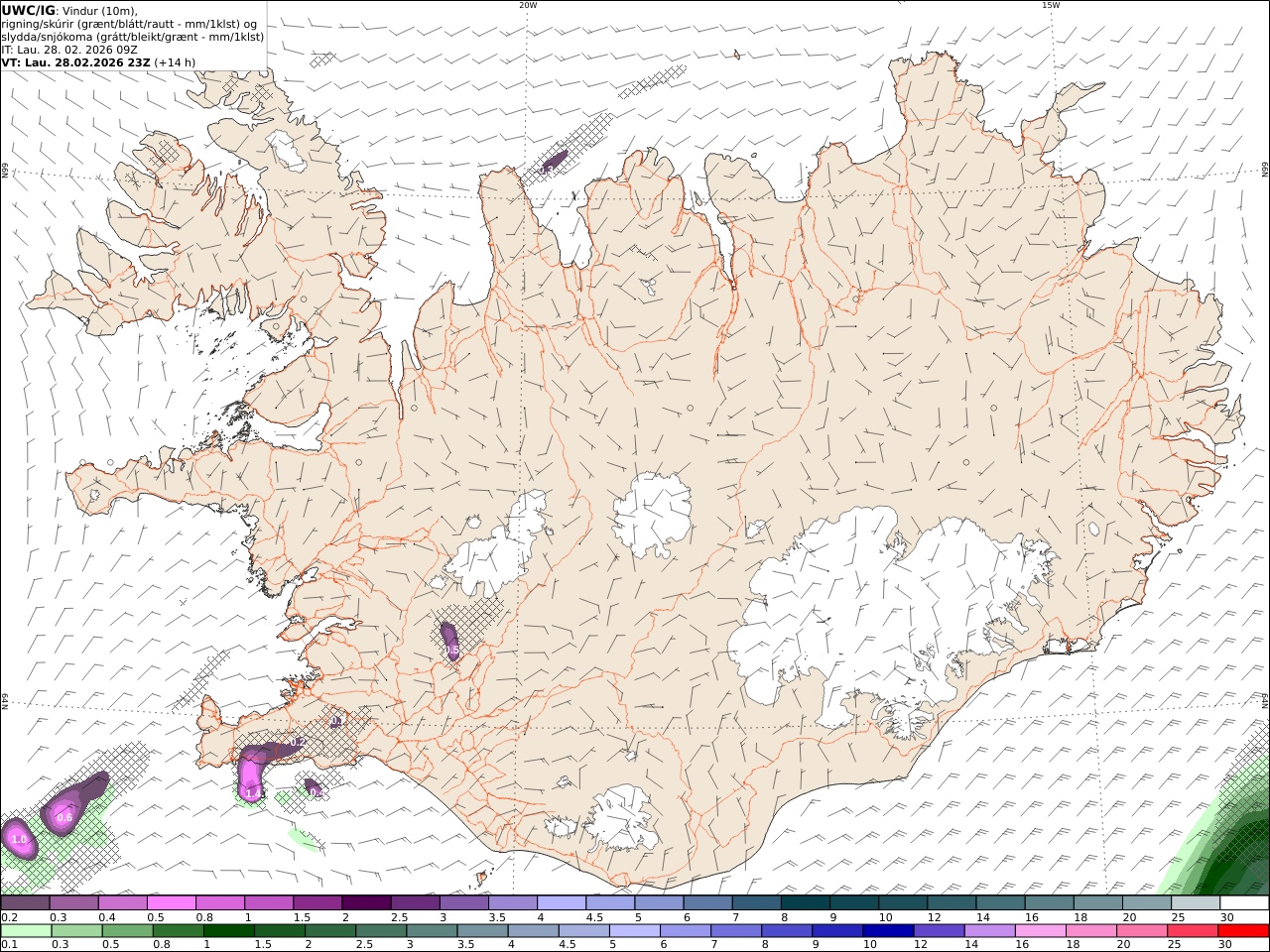Pick the pale green 0.1 swatch in the lower legend
This screenshot has height=952, width=1270.
[x=26, y=931]
